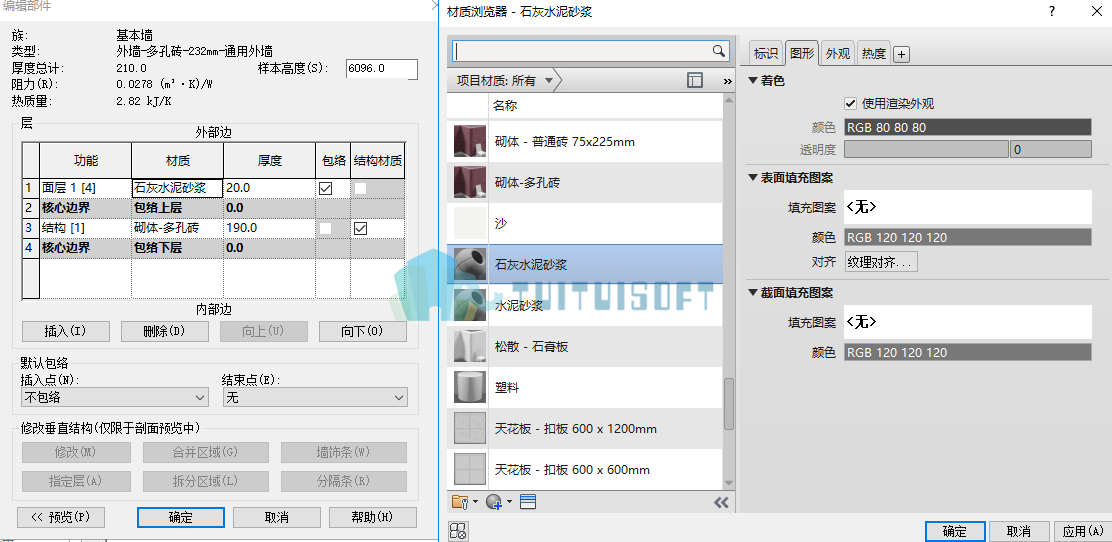Click the 纹理对齐... button
Viewport: 1112px width, 542px height.
click(882, 262)
